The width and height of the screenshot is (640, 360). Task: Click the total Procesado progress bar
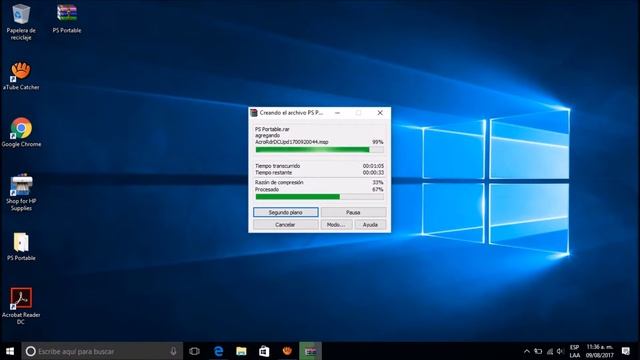pyautogui.click(x=320, y=197)
